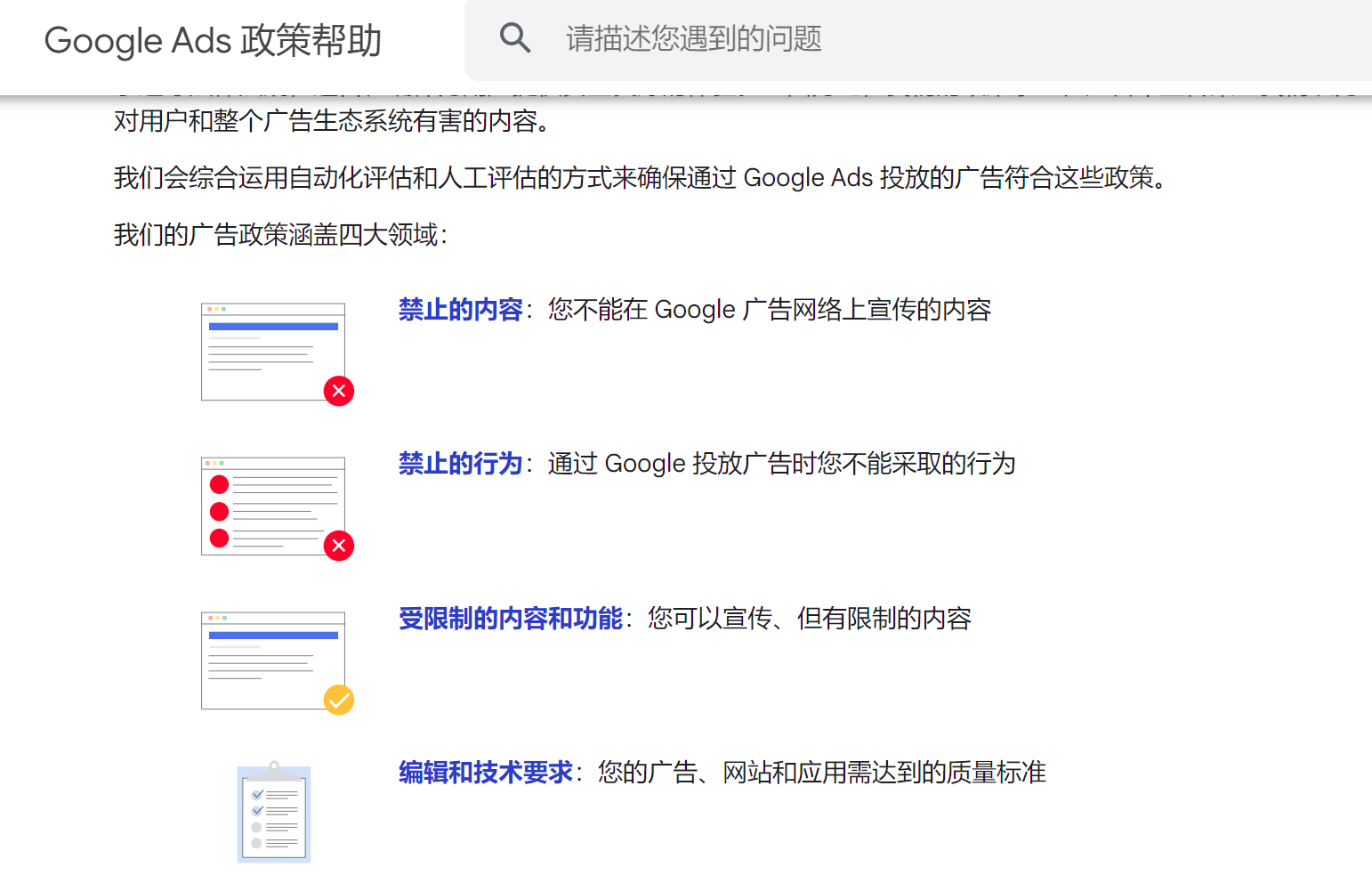The width and height of the screenshot is (1372, 891).
Task: Open the 禁止的内容 policy link
Action: click(460, 310)
